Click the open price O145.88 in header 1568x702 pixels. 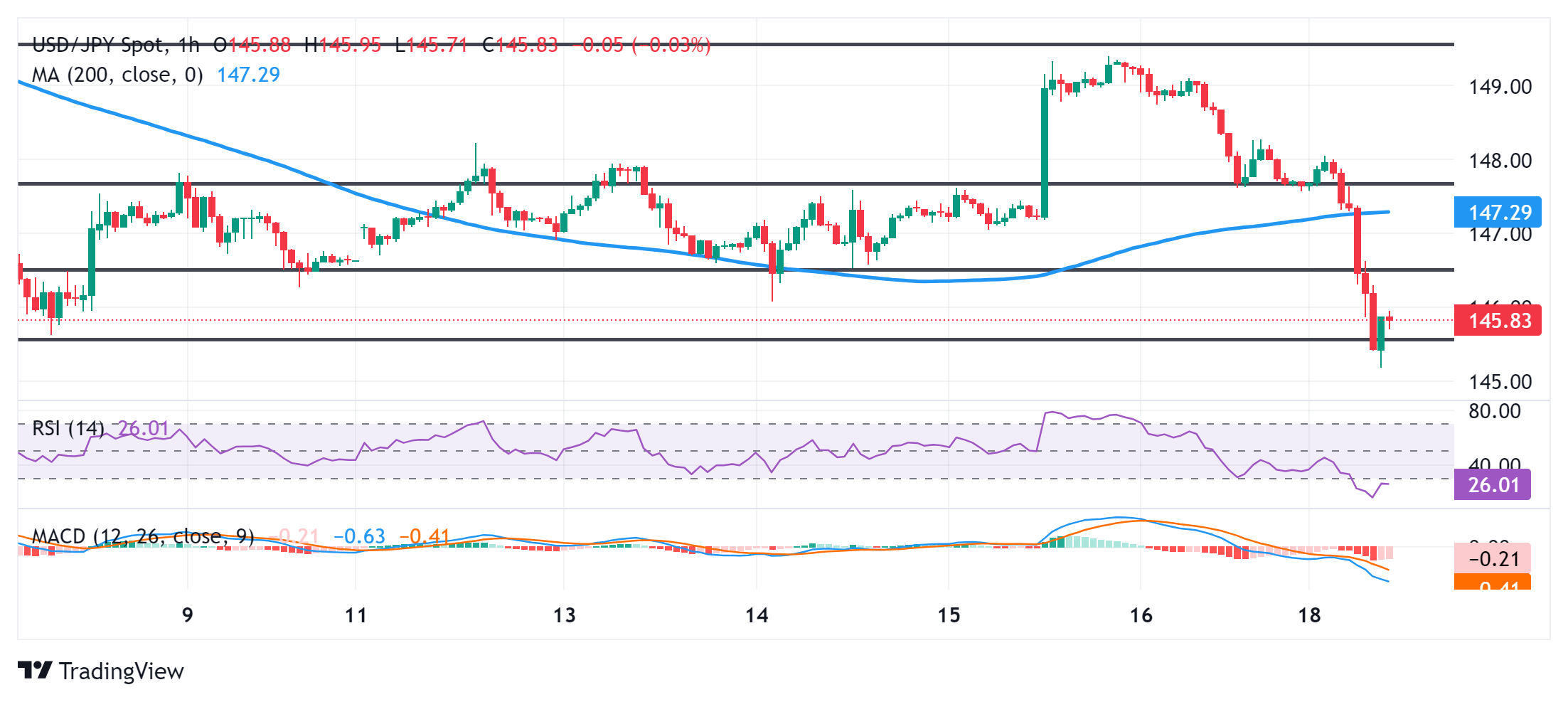(x=252, y=45)
